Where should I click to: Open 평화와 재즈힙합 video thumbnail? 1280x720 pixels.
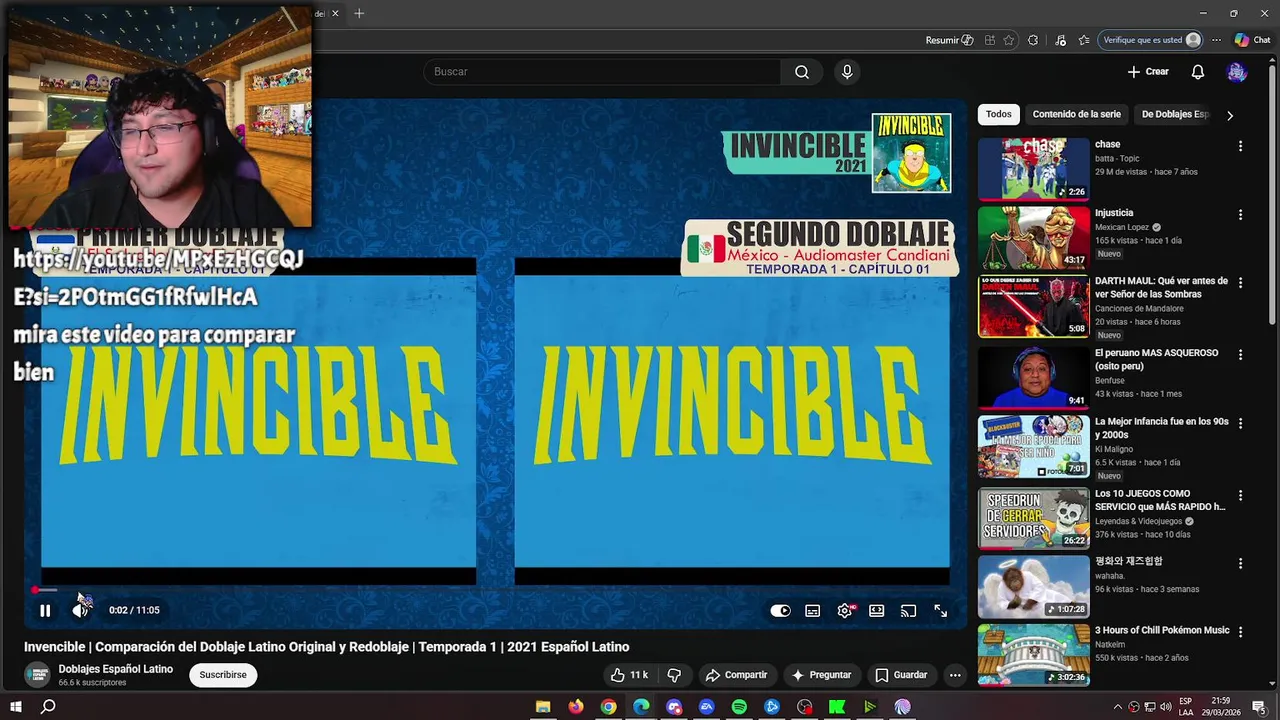click(x=1033, y=587)
